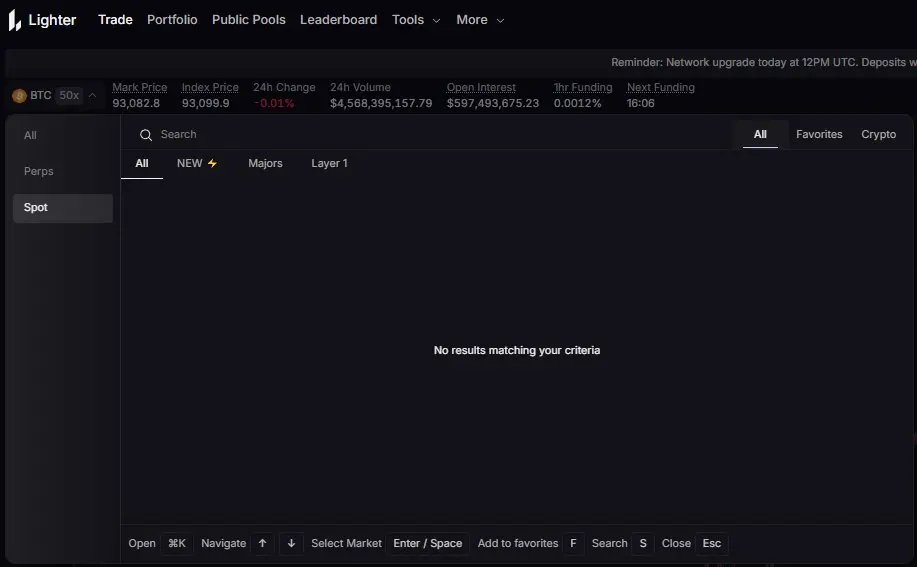The height and width of the screenshot is (567, 917).
Task: Click the Next Funding label
Action: coord(661,87)
